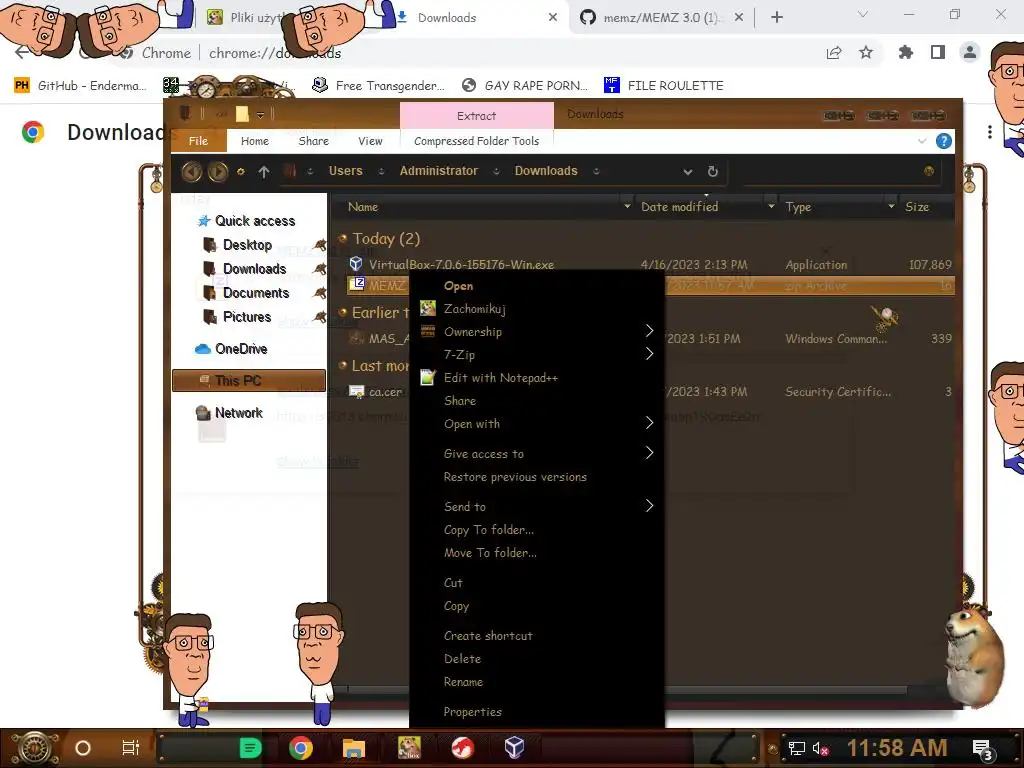The image size is (1024, 768).
Task: Open the Chrome extensions puzzle icon
Action: click(x=905, y=53)
